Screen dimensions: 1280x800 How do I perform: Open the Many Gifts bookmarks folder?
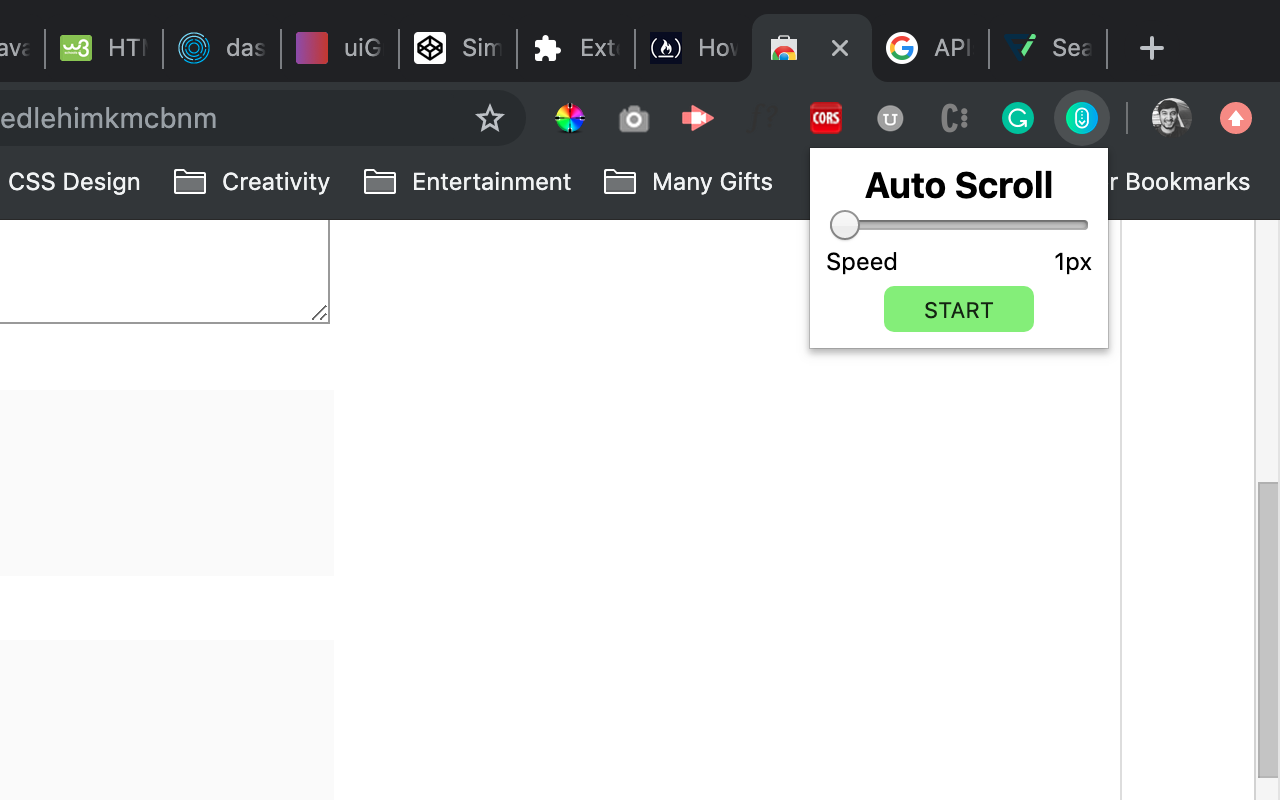688,182
